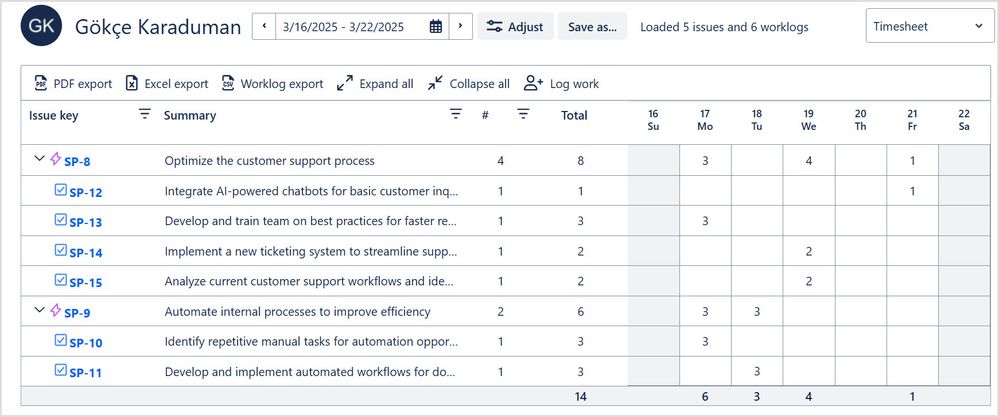Open the calendar date picker icon
The image size is (999, 417).
coord(436,27)
